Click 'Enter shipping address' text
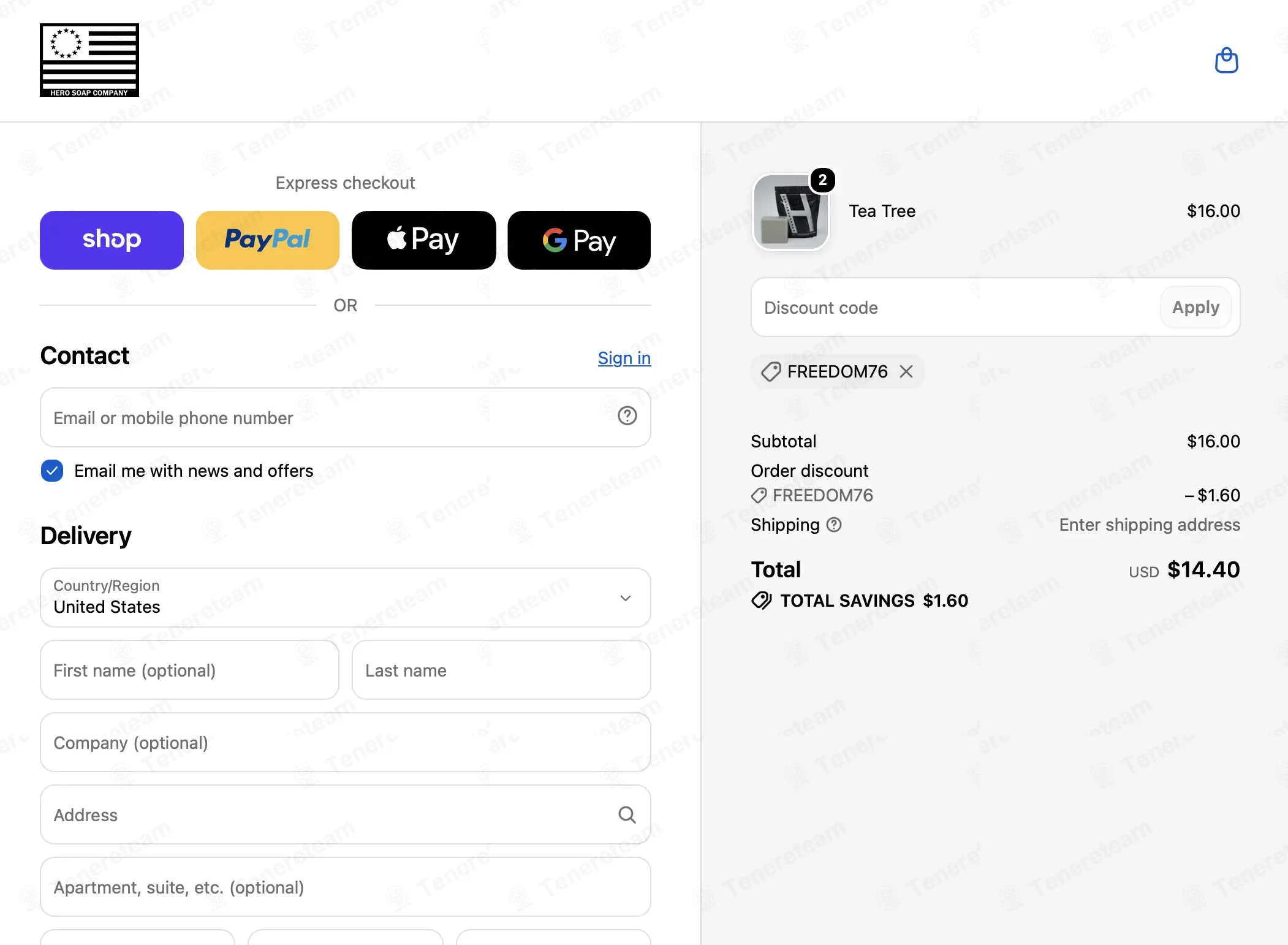Screen dimensions: 1288x945 point(1150,525)
